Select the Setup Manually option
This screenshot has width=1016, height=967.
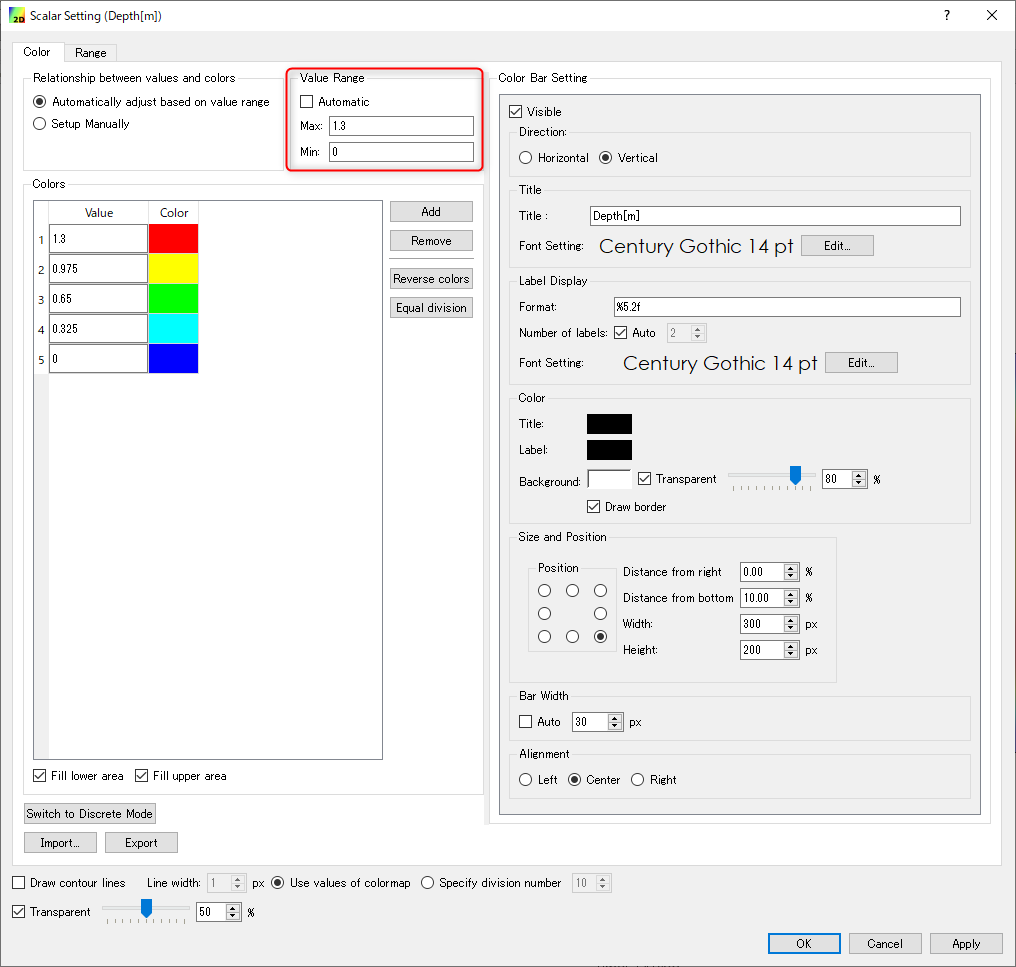(40, 124)
